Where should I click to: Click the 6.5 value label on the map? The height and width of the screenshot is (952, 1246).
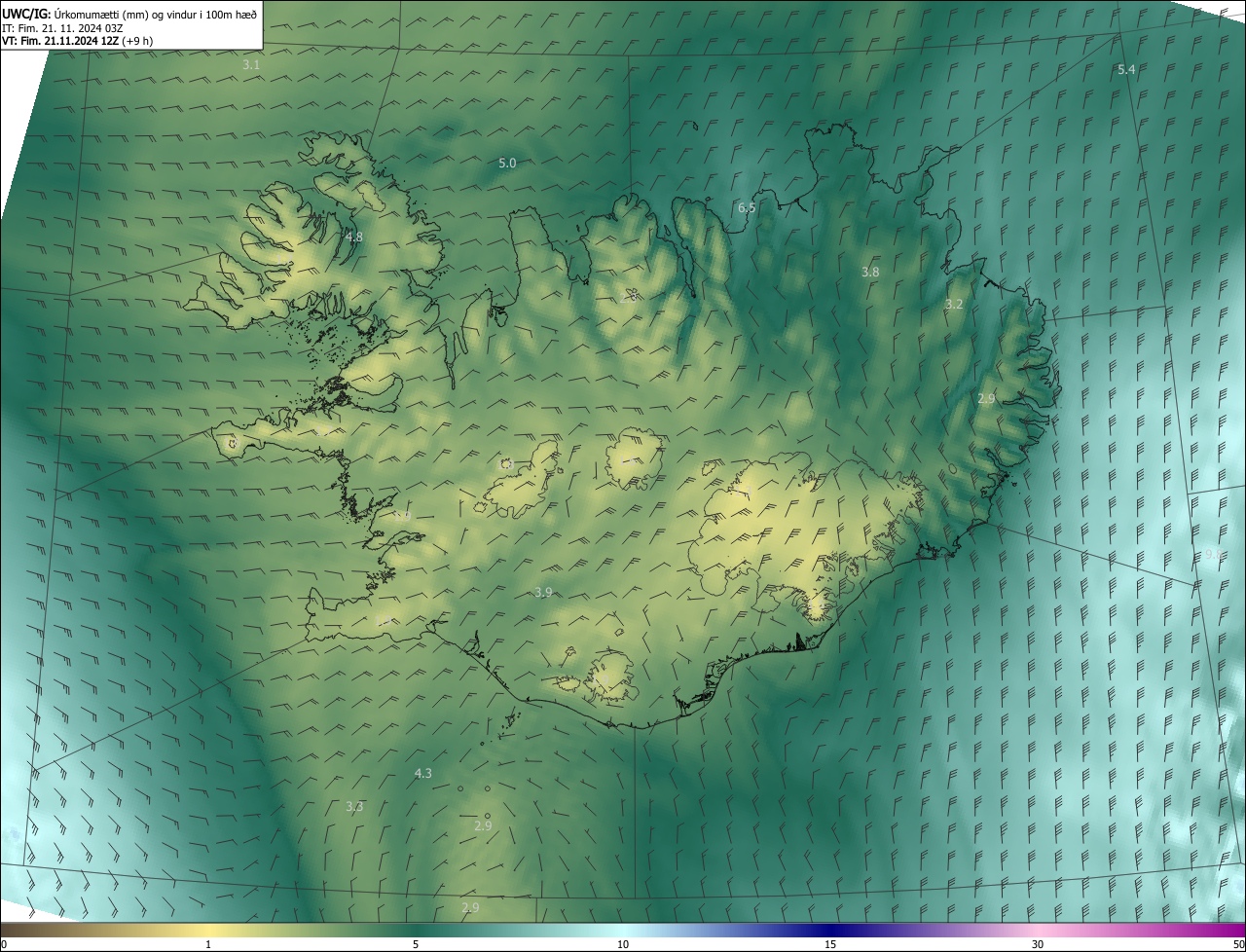(747, 207)
